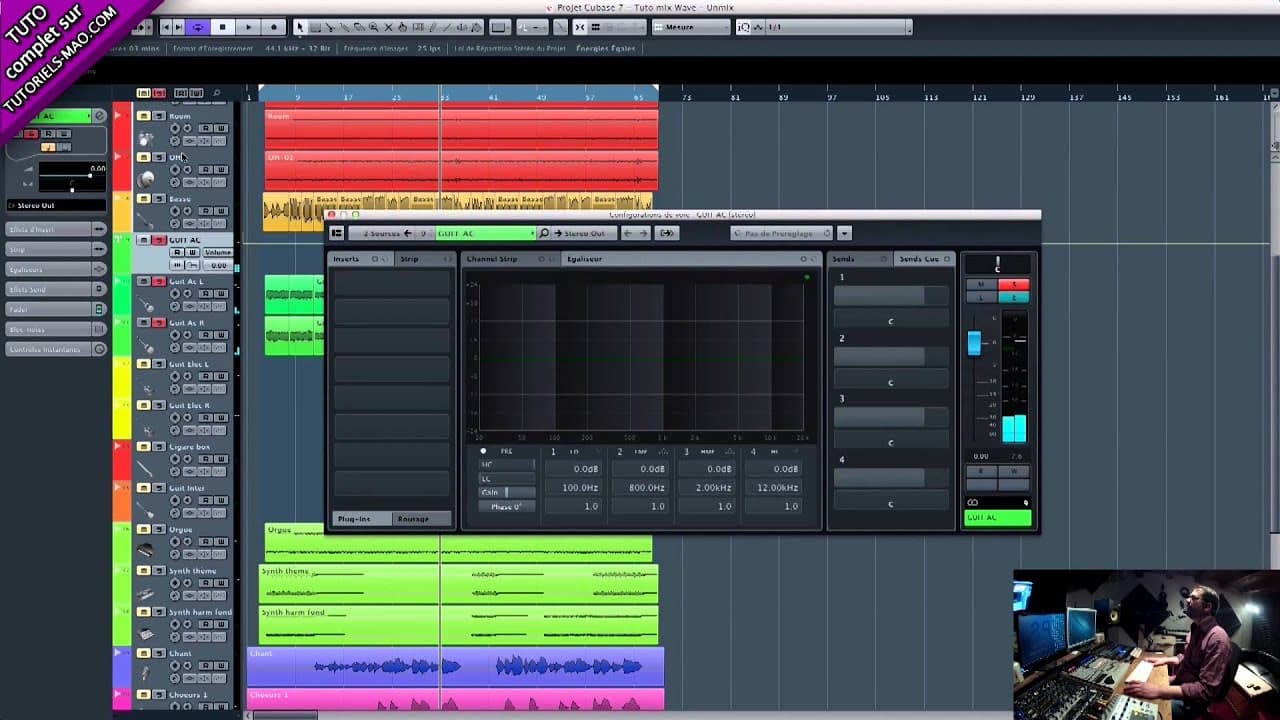Disable solo on the Guit Ac R track

coord(158,323)
